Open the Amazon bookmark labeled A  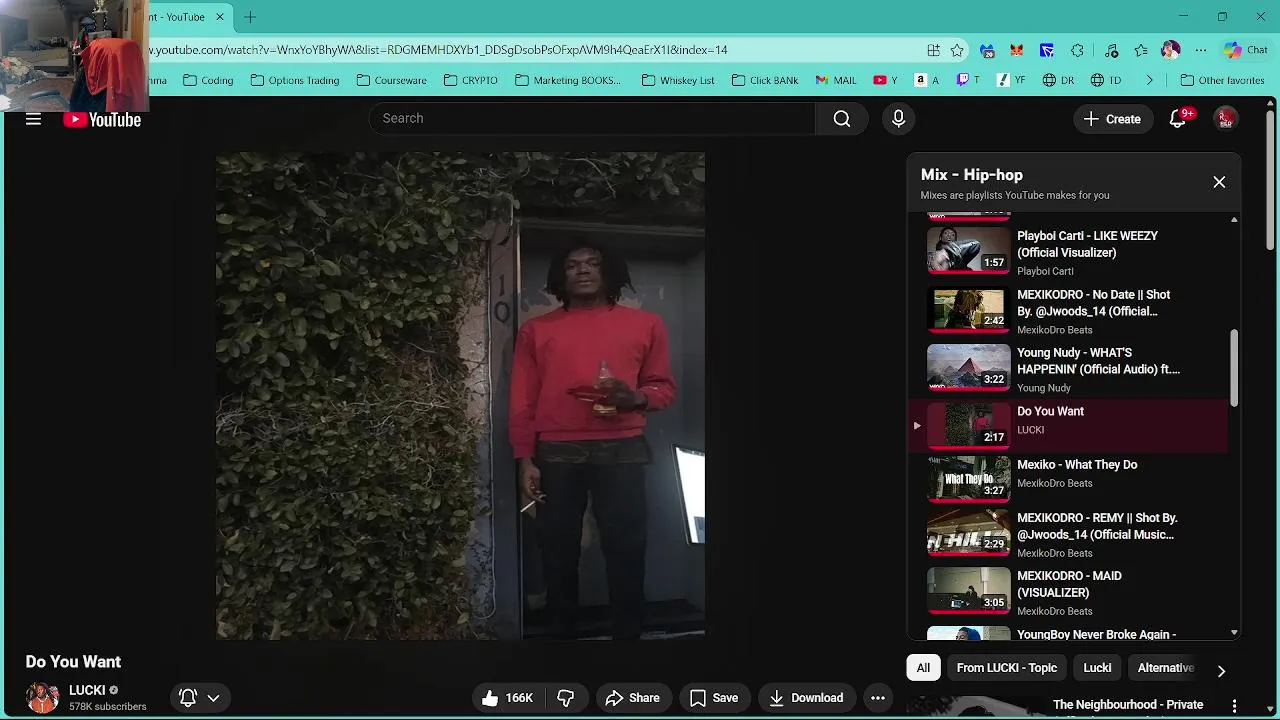point(927,80)
